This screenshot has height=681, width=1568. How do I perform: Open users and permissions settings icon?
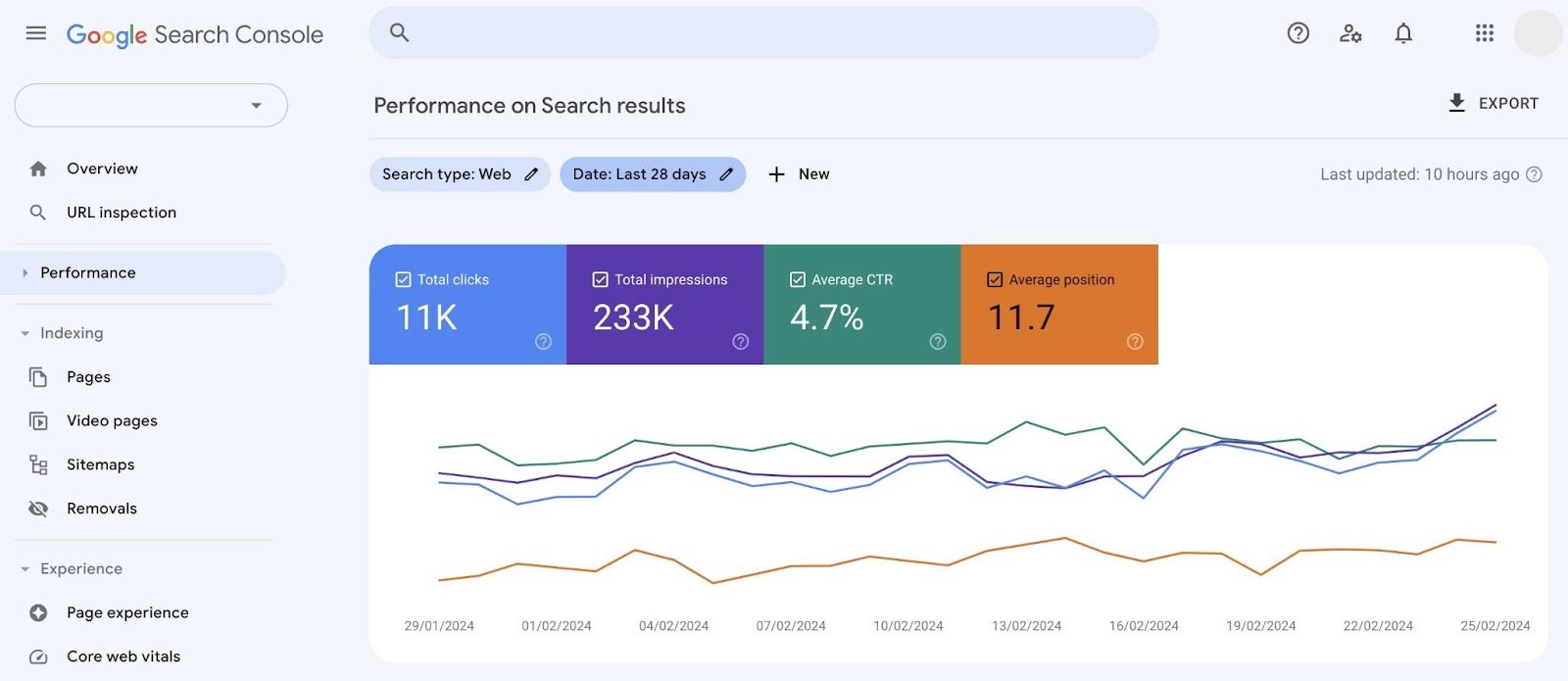click(x=1350, y=33)
